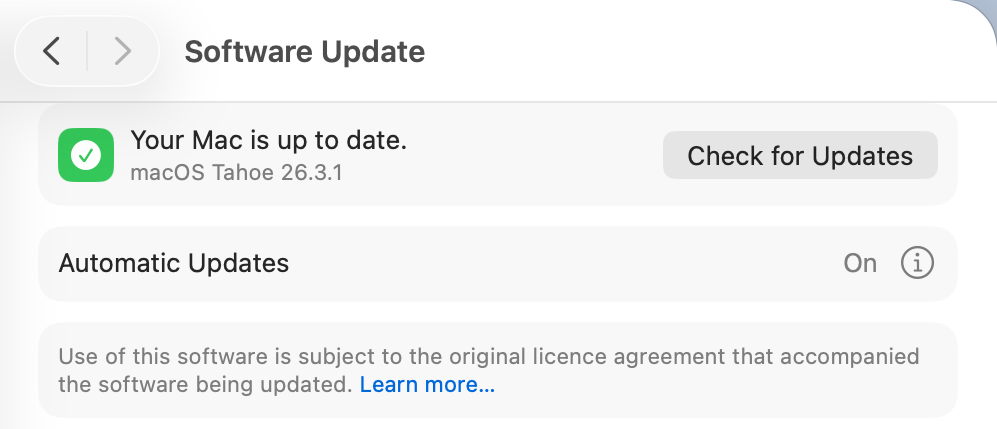
Task: Click the macOS Tahoe 26.3.1 version label
Action: click(x=236, y=172)
